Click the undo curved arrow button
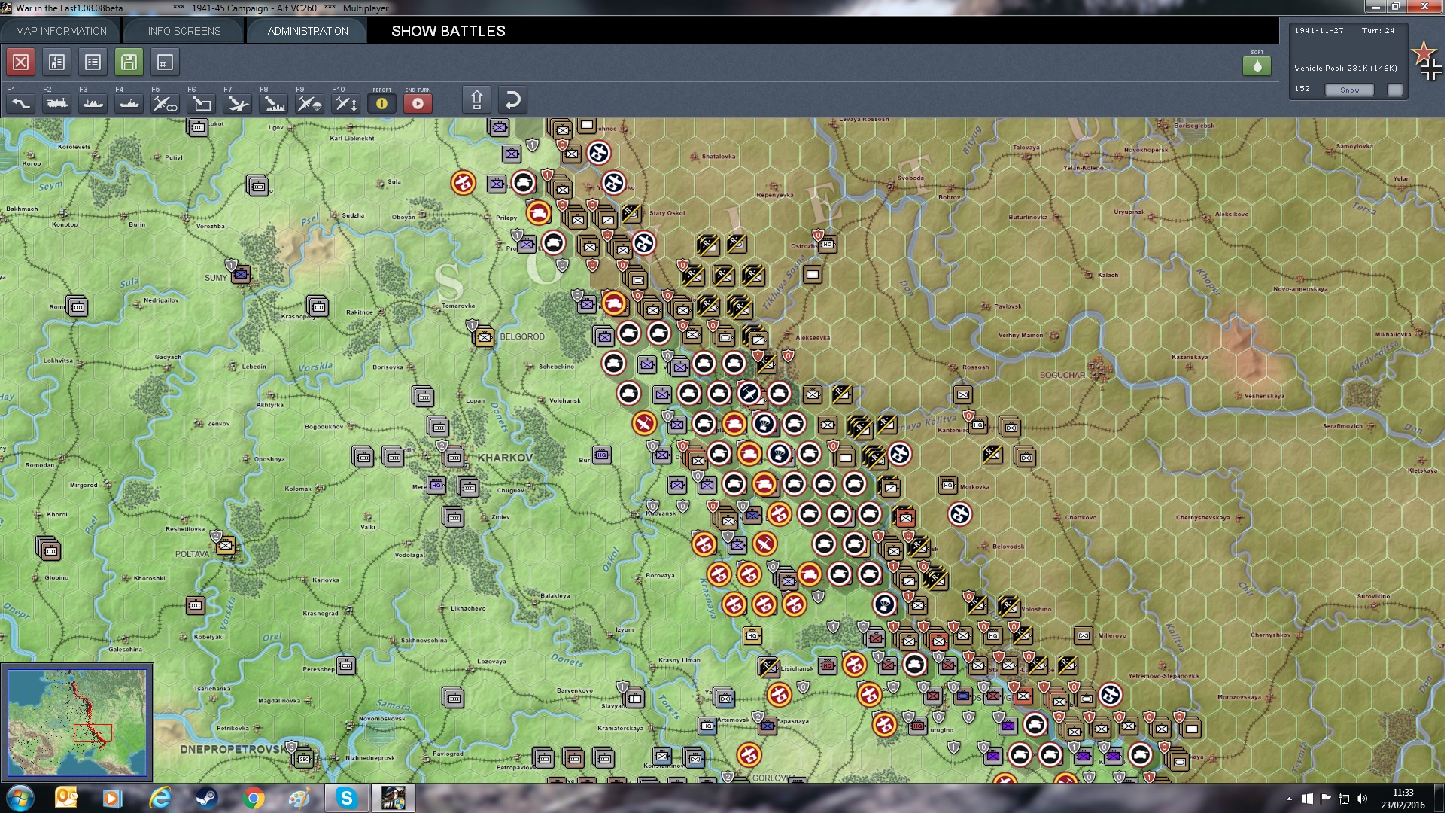Image resolution: width=1456 pixels, height=813 pixels. (513, 100)
